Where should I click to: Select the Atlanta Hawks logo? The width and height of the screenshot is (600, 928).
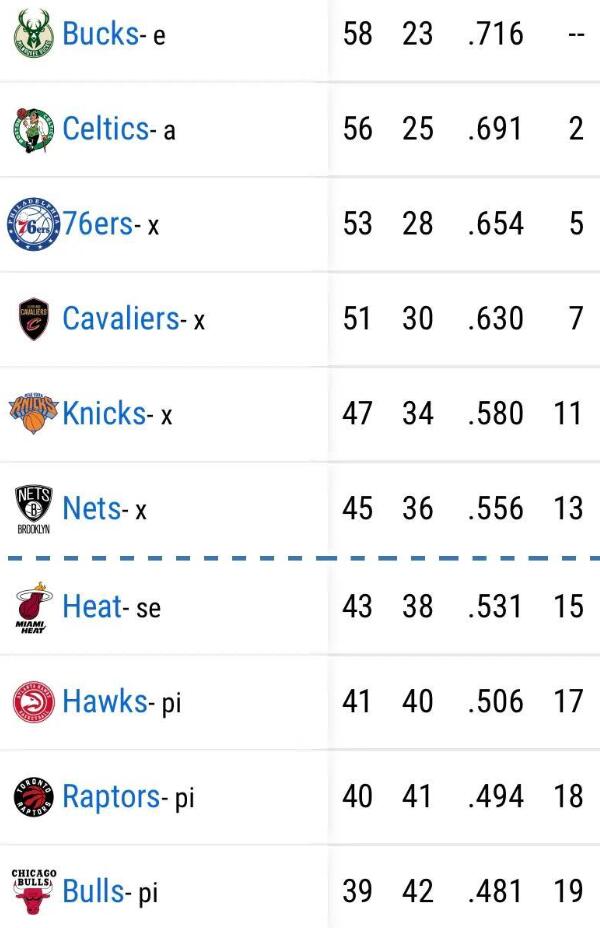(x=33, y=702)
